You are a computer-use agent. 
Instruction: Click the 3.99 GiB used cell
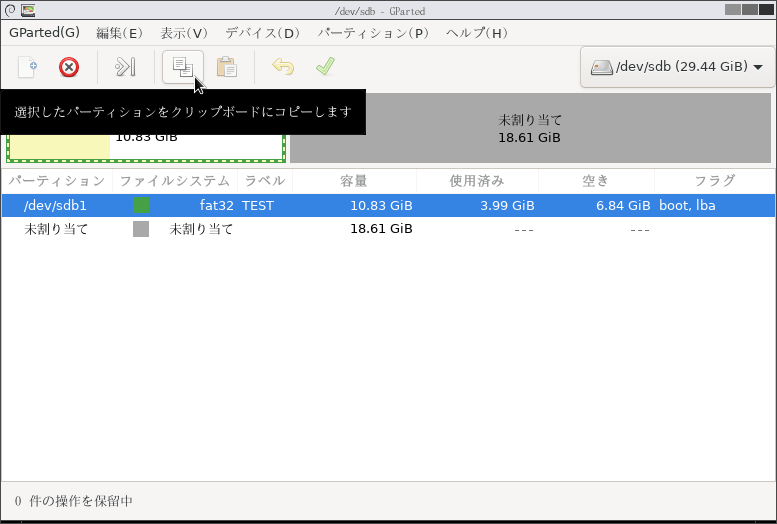(x=507, y=206)
